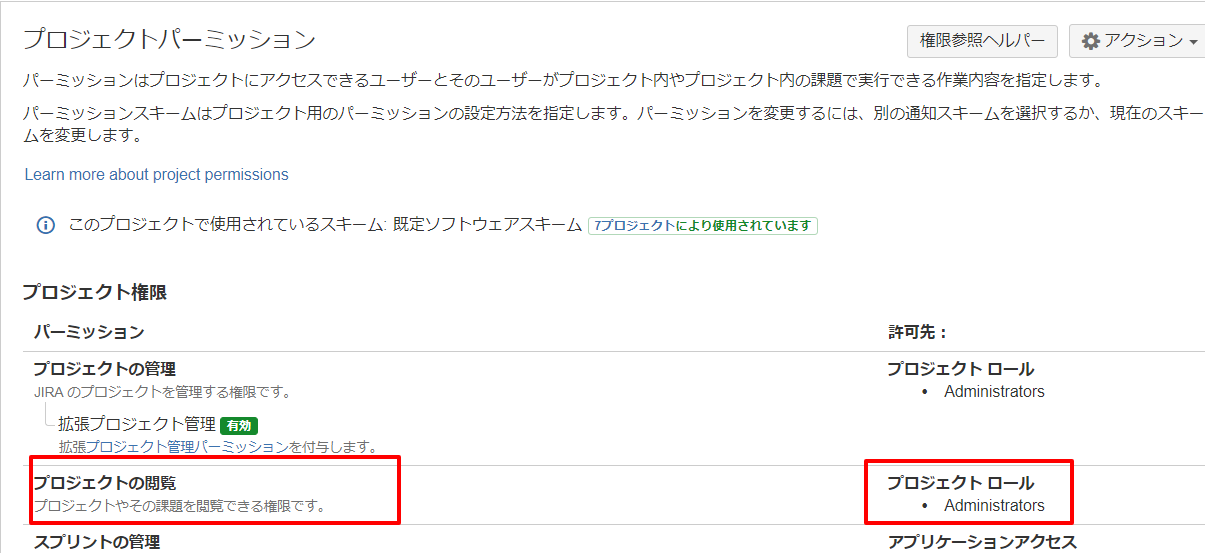Click the 拡張プロジェクト管理 label
The width and height of the screenshot is (1205, 553).
coord(137,424)
